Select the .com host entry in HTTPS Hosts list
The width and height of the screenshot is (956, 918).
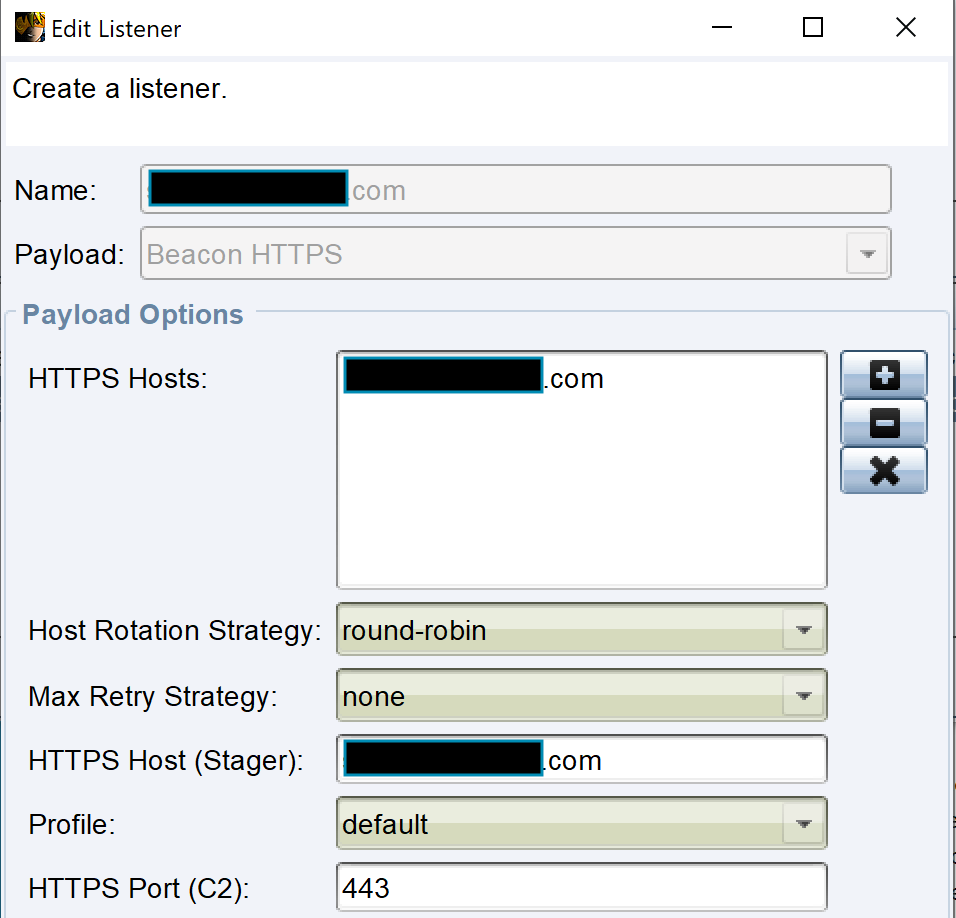pyautogui.click(x=474, y=379)
